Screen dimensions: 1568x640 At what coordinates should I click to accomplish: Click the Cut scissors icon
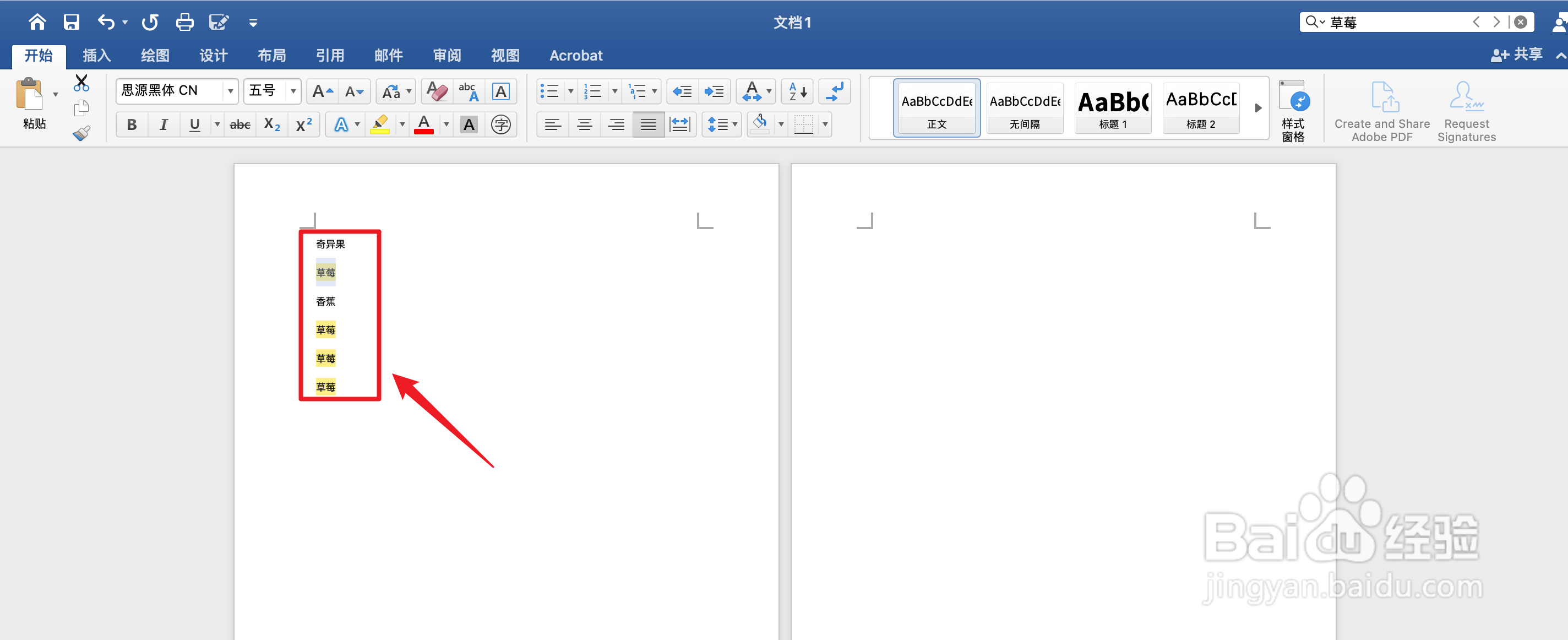[81, 82]
